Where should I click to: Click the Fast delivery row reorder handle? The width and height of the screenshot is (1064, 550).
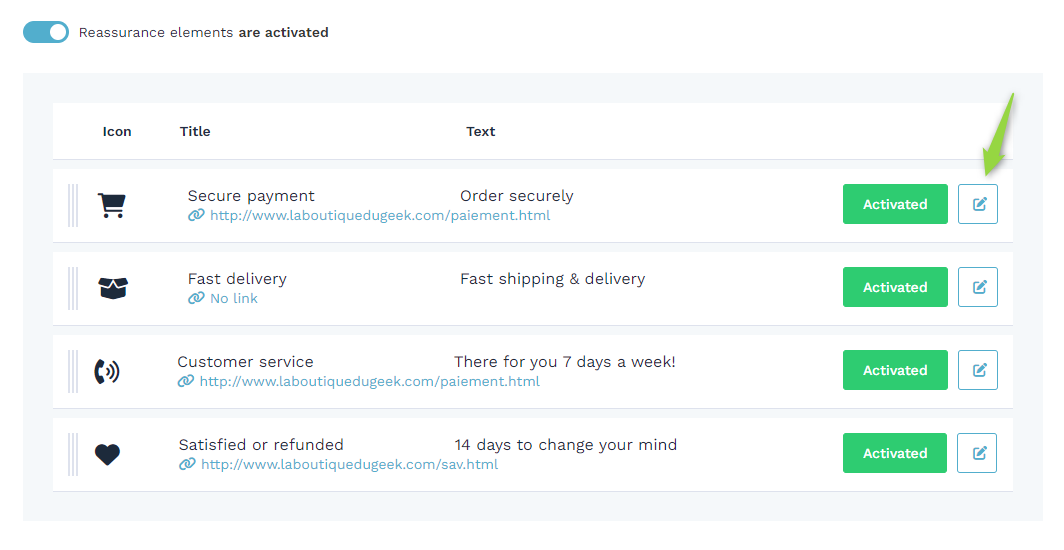click(73, 288)
